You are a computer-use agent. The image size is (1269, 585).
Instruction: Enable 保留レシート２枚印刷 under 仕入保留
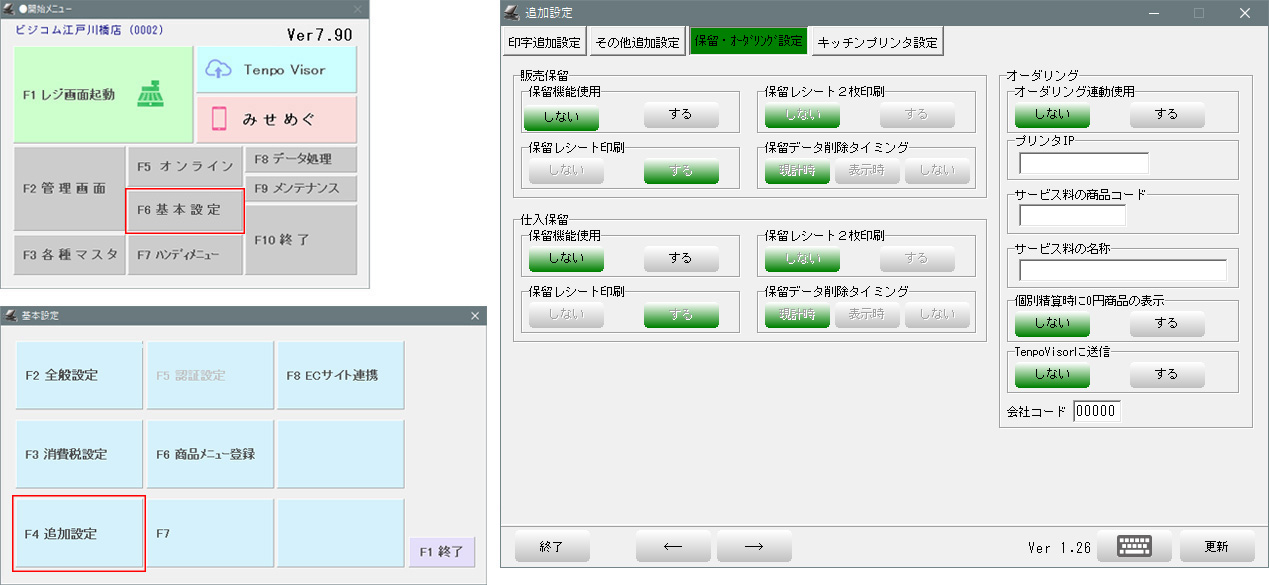[916, 258]
